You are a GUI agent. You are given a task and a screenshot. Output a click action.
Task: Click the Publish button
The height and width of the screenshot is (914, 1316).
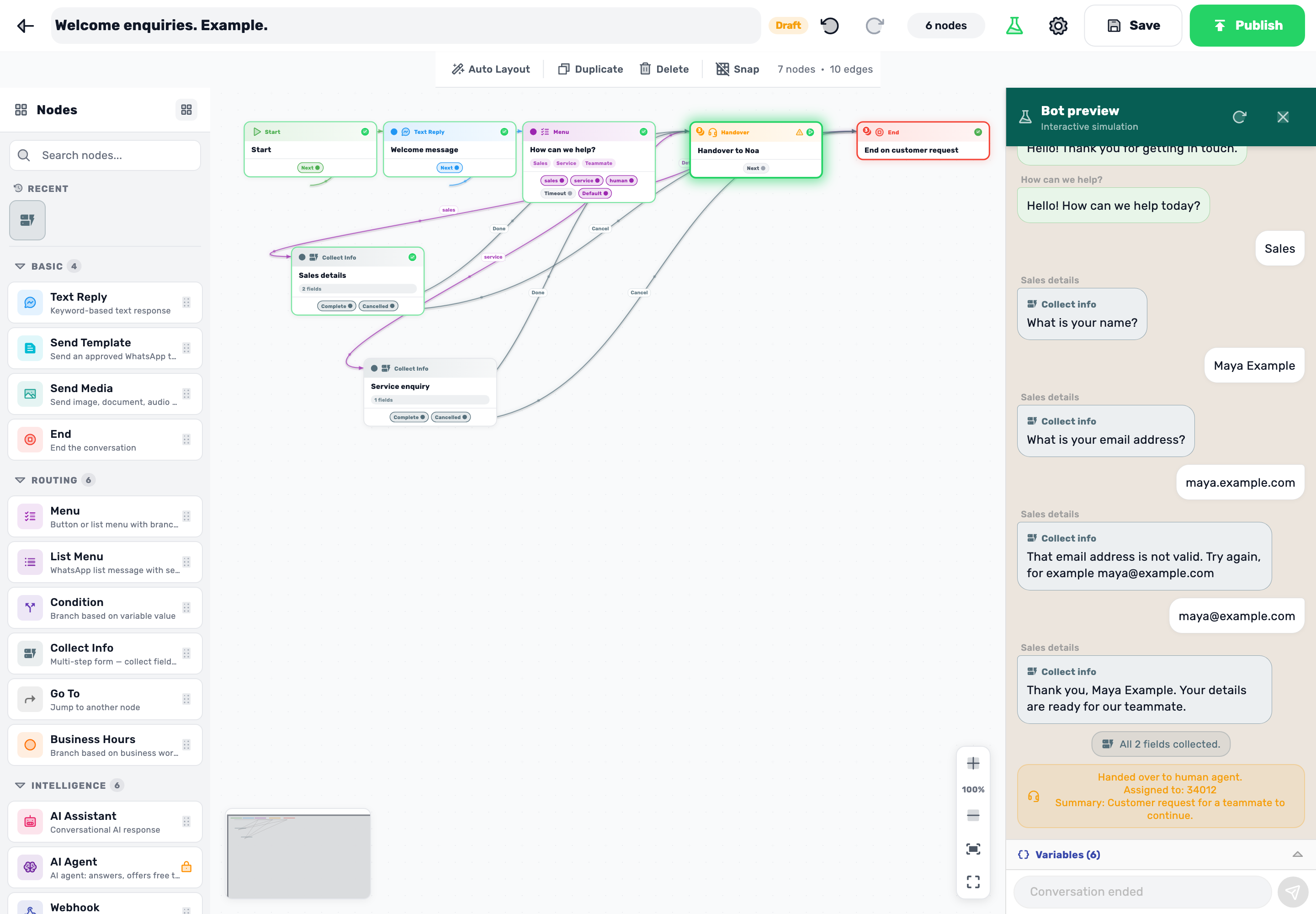click(1247, 25)
